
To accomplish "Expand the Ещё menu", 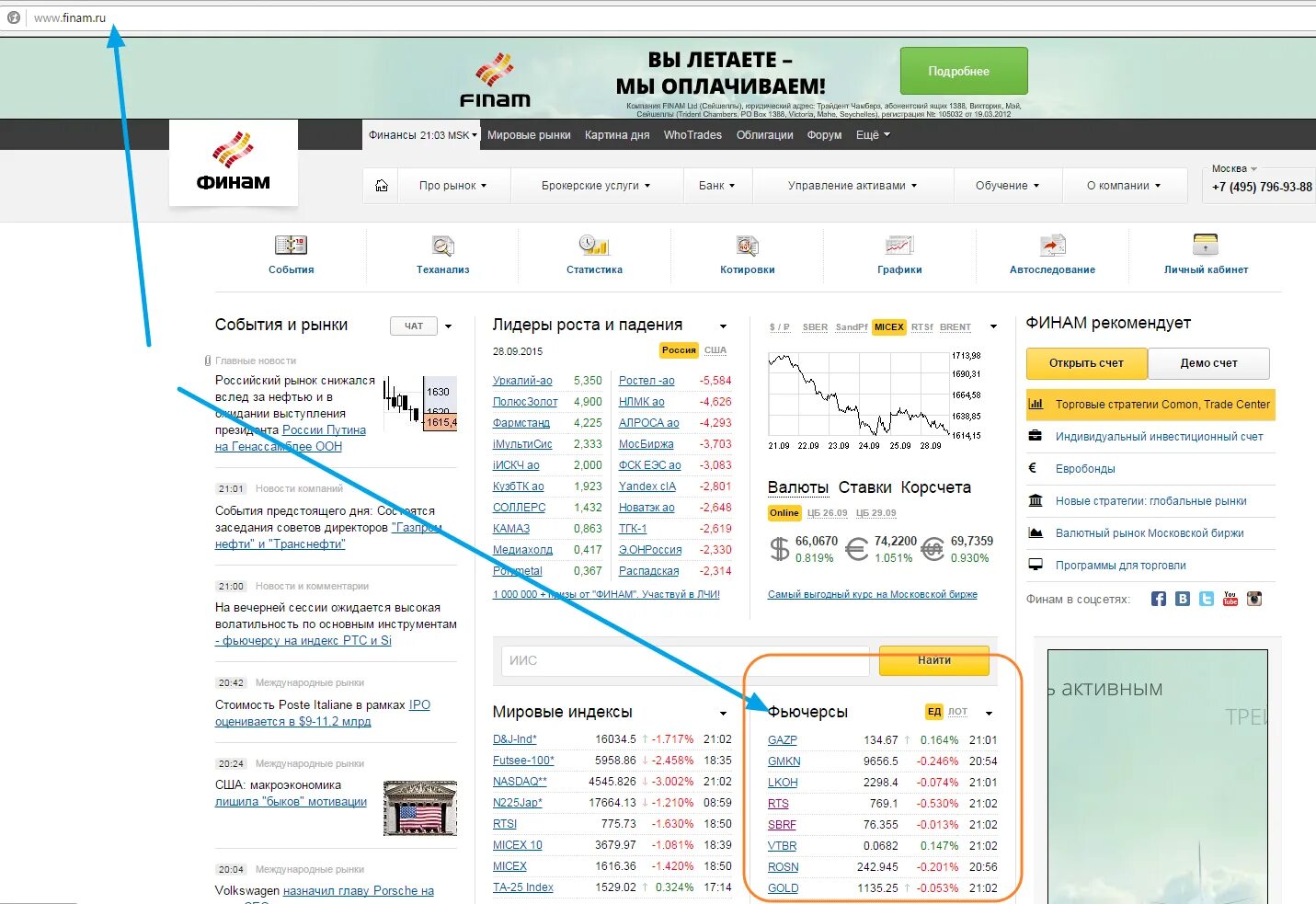I will coord(873,135).
